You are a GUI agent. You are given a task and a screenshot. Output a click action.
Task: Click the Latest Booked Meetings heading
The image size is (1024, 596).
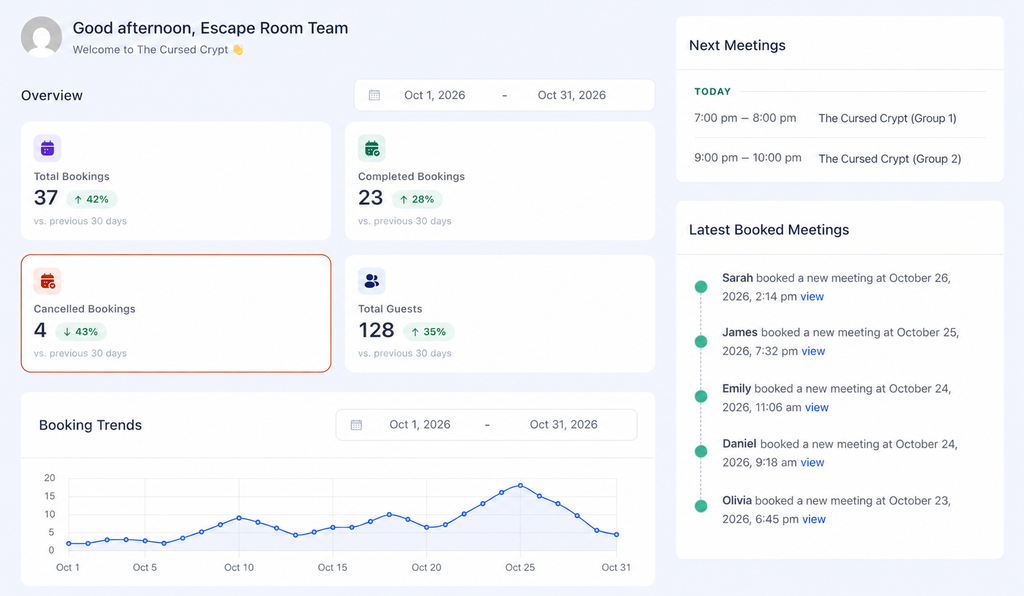pos(769,230)
